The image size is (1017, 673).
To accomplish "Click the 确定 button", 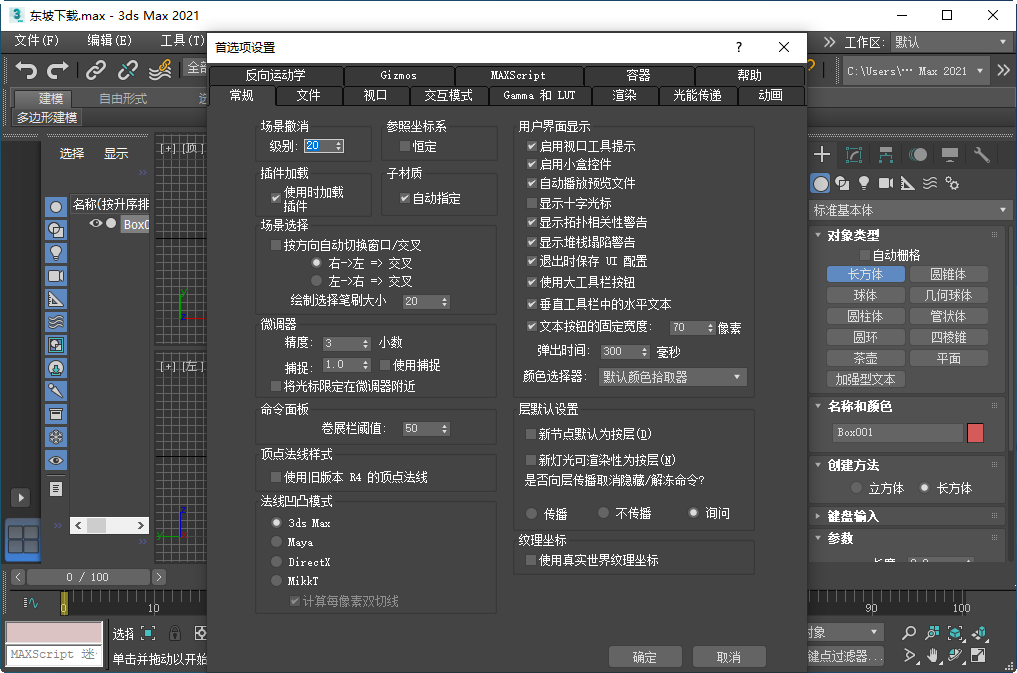I will 644,657.
